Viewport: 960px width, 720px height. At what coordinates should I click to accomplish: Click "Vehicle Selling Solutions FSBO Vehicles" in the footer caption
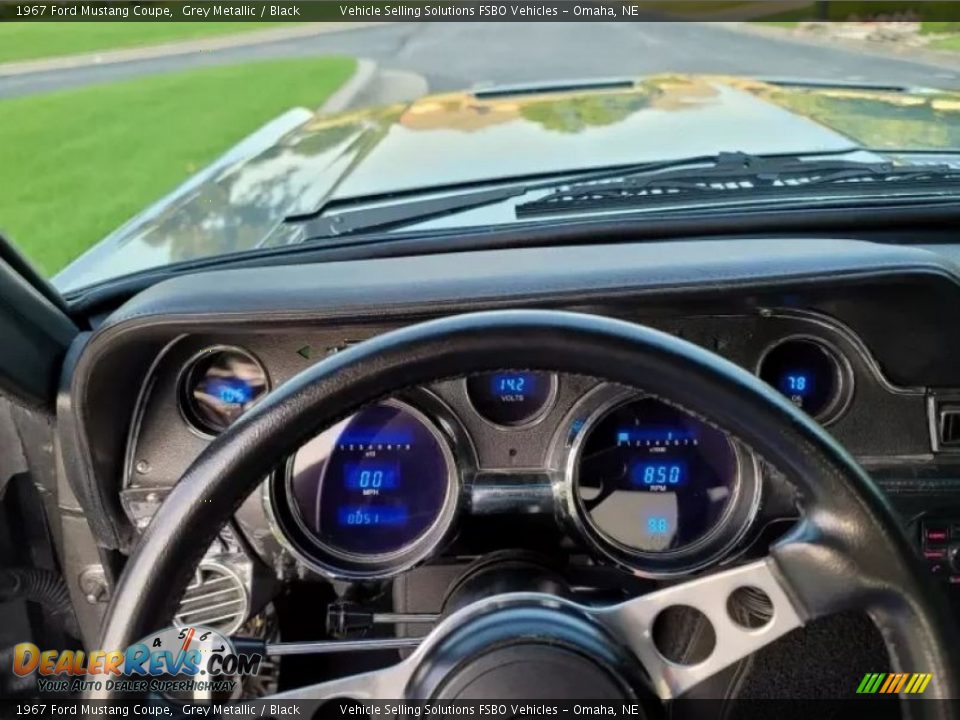(x=449, y=710)
